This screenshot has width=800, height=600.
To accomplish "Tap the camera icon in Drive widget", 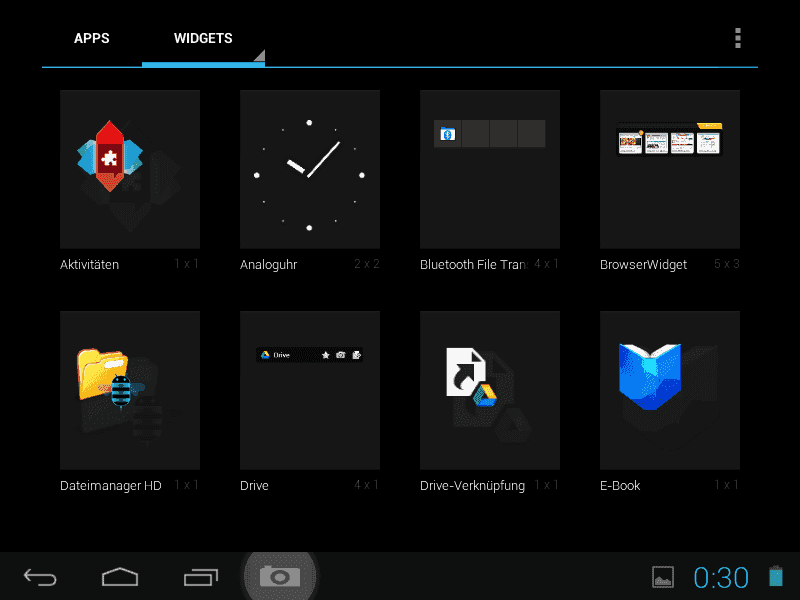I will [x=341, y=355].
